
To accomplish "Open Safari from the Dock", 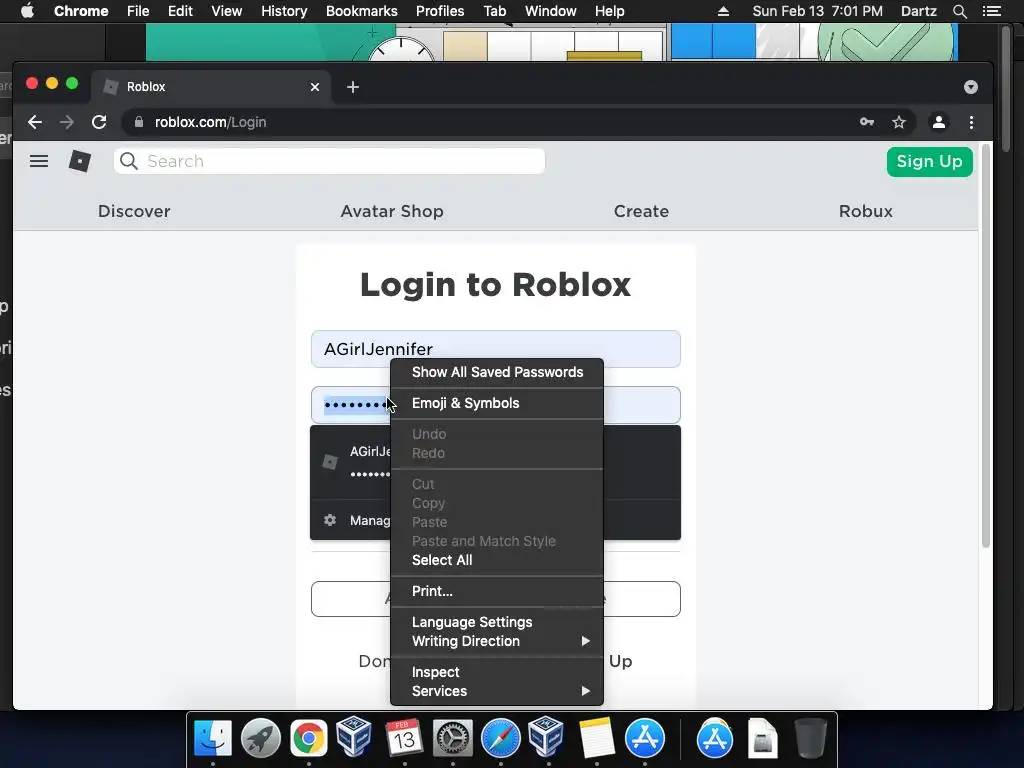I will (500, 738).
